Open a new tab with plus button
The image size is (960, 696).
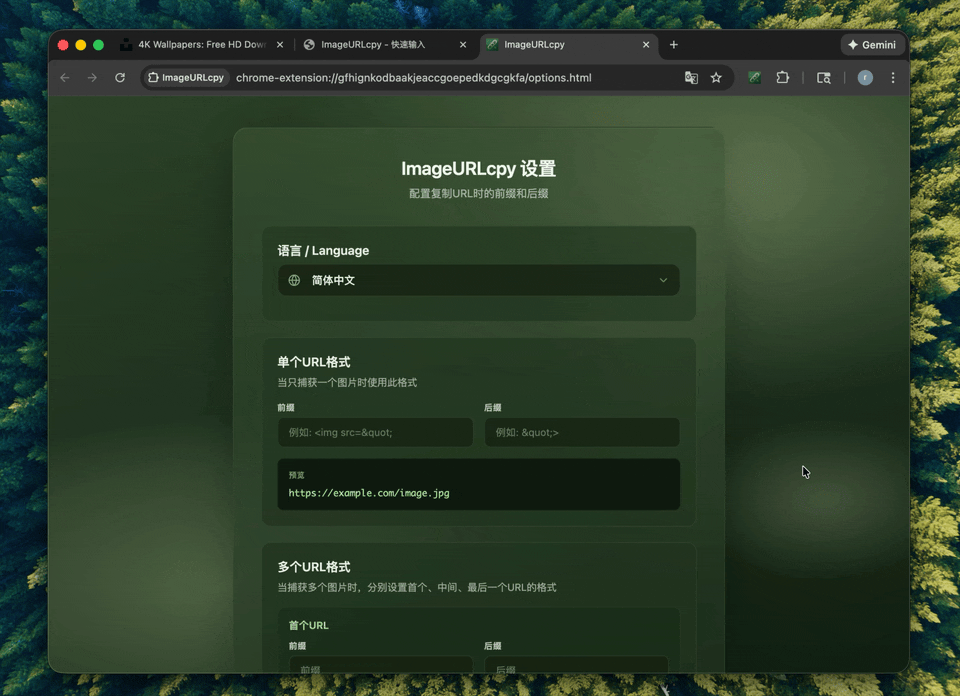[x=673, y=45]
